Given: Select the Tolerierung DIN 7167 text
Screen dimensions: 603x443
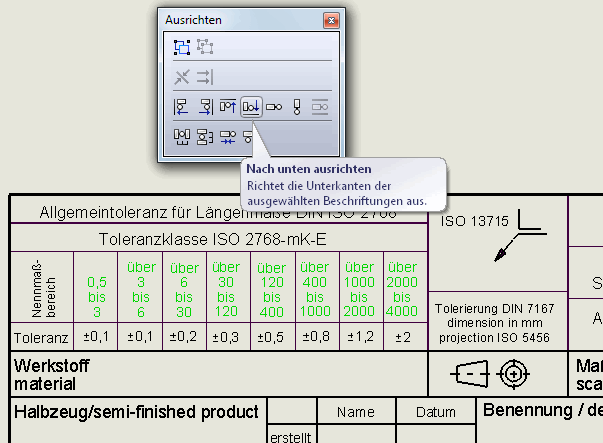Looking at the screenshot, I should coord(495,308).
